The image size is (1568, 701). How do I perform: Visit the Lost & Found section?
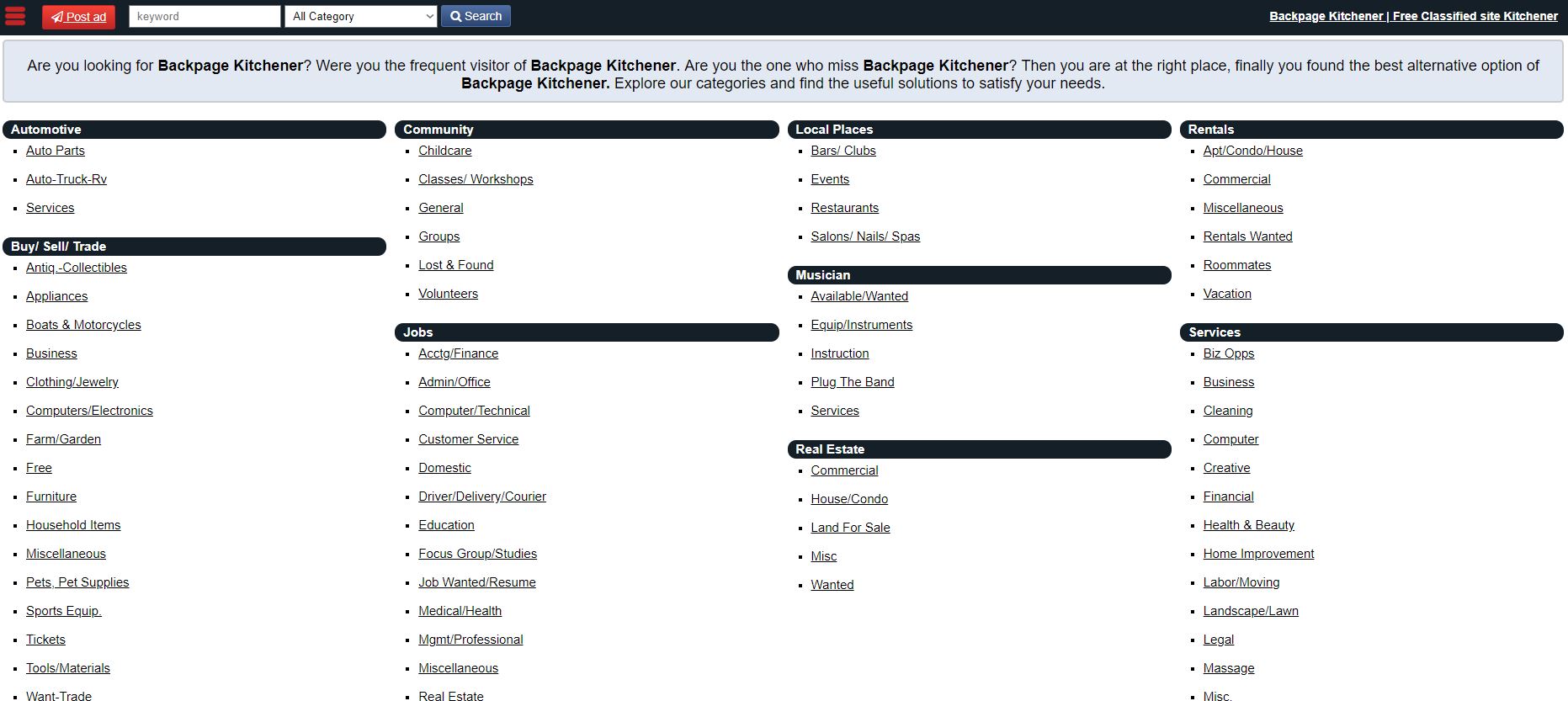point(455,265)
